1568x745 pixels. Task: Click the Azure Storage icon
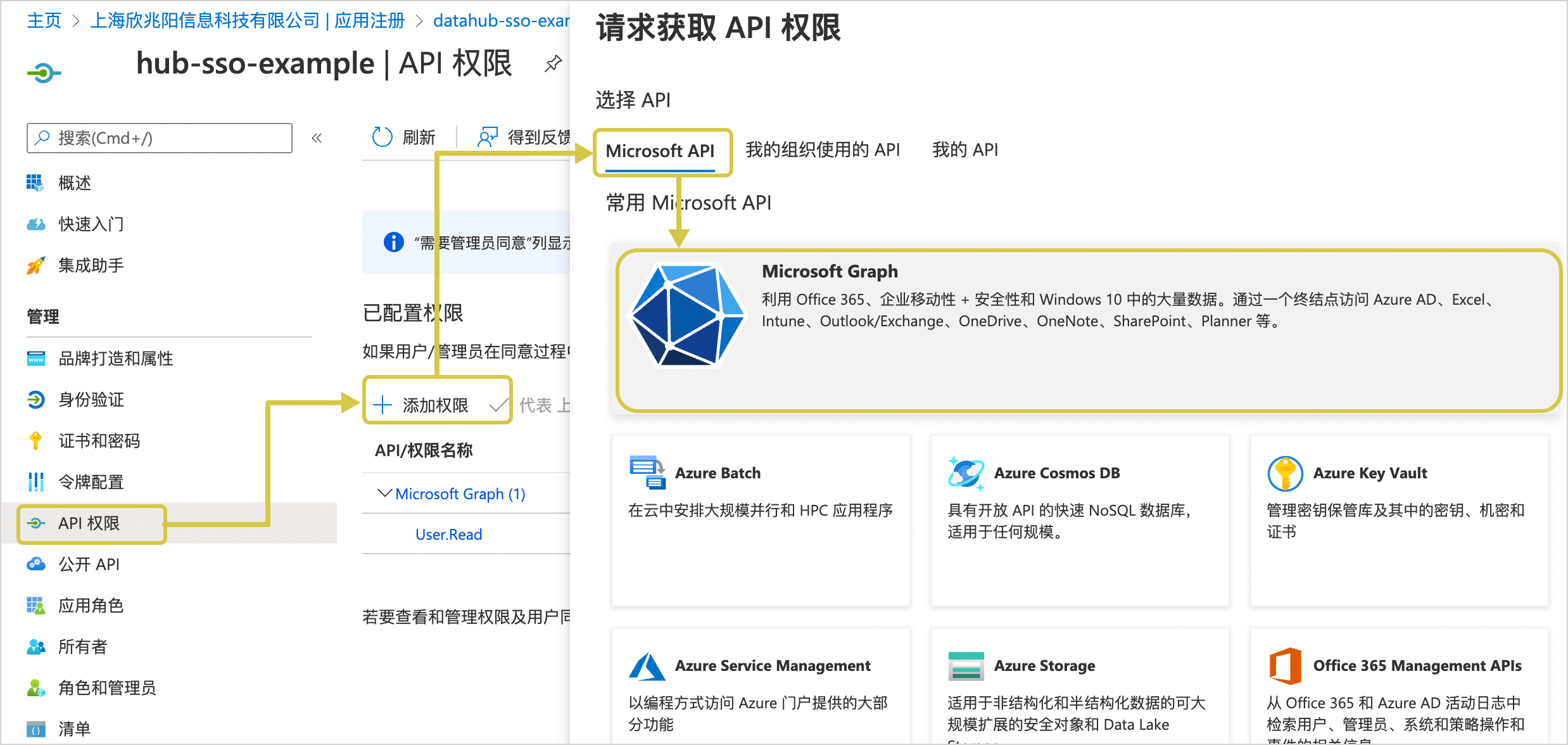966,666
